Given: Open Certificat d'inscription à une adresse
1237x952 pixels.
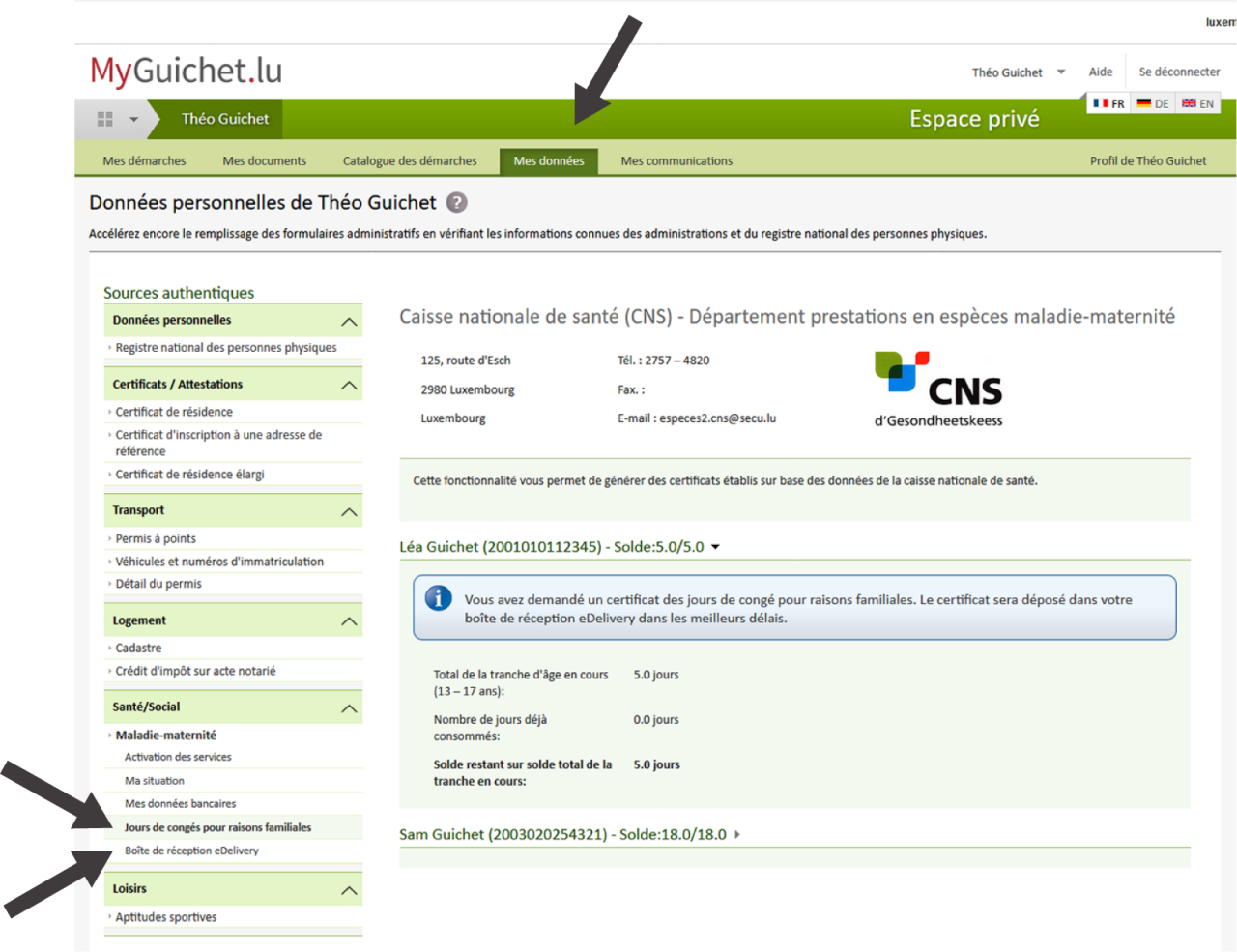Looking at the screenshot, I should pos(218,443).
